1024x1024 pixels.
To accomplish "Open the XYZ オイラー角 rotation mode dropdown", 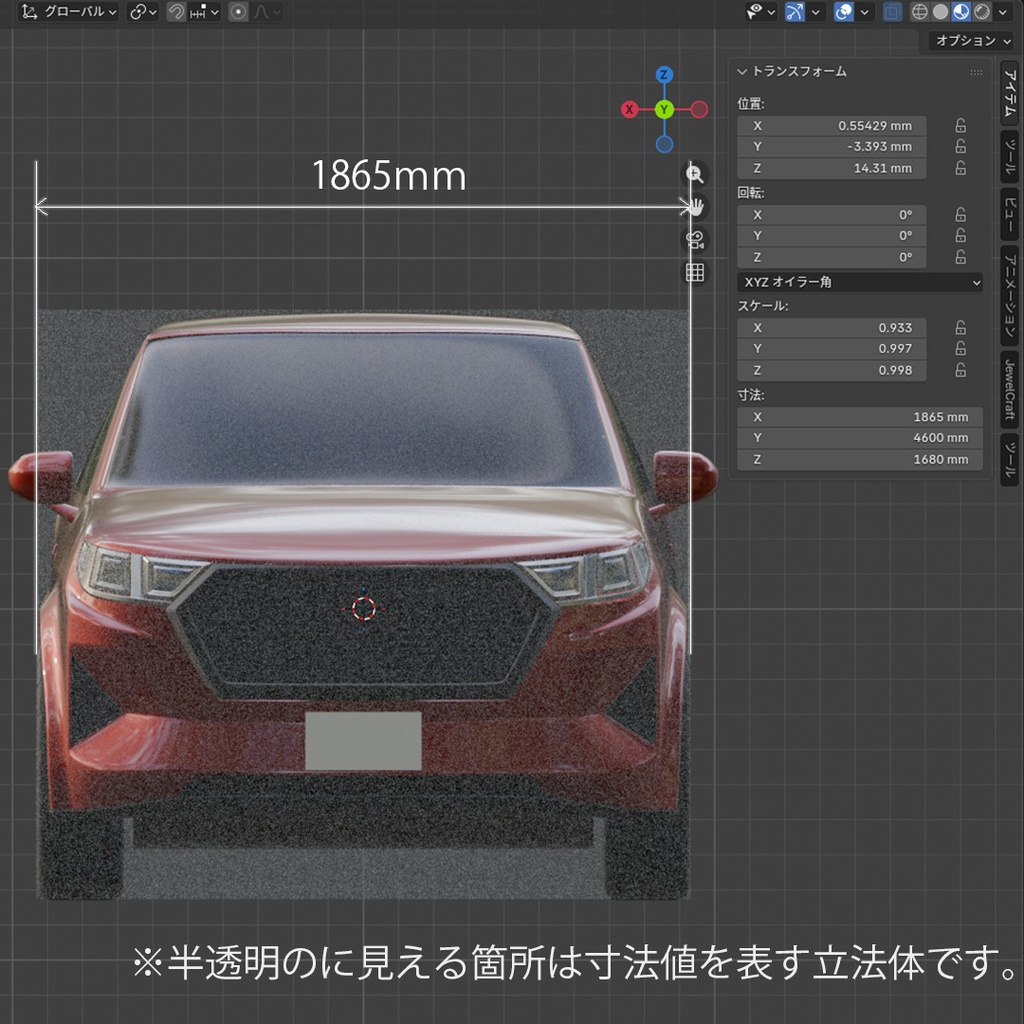I will click(860, 282).
